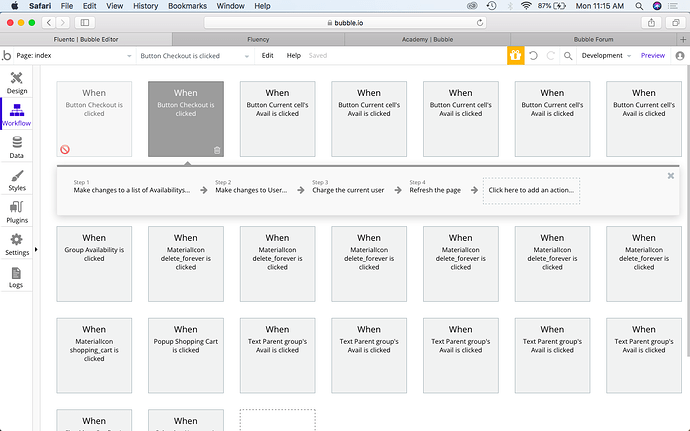Click the orange gift icon
This screenshot has height=431, width=690.
click(515, 55)
